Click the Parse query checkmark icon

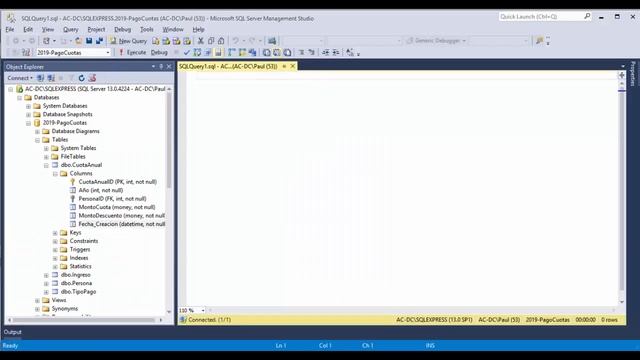pos(187,52)
